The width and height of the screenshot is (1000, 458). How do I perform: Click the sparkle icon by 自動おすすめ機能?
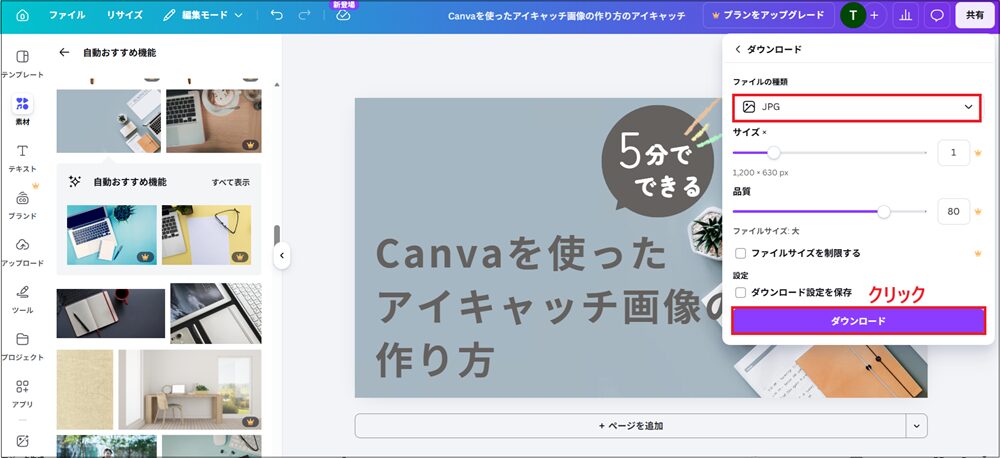[75, 182]
